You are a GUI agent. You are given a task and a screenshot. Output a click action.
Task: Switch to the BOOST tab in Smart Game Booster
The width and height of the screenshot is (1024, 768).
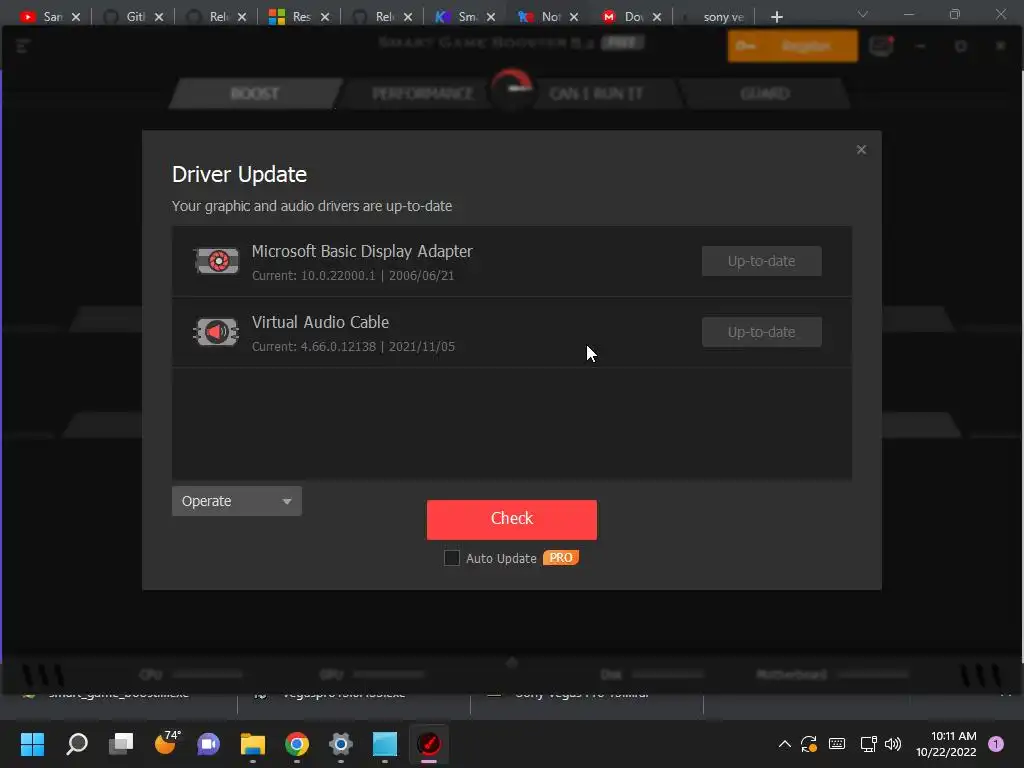point(255,93)
